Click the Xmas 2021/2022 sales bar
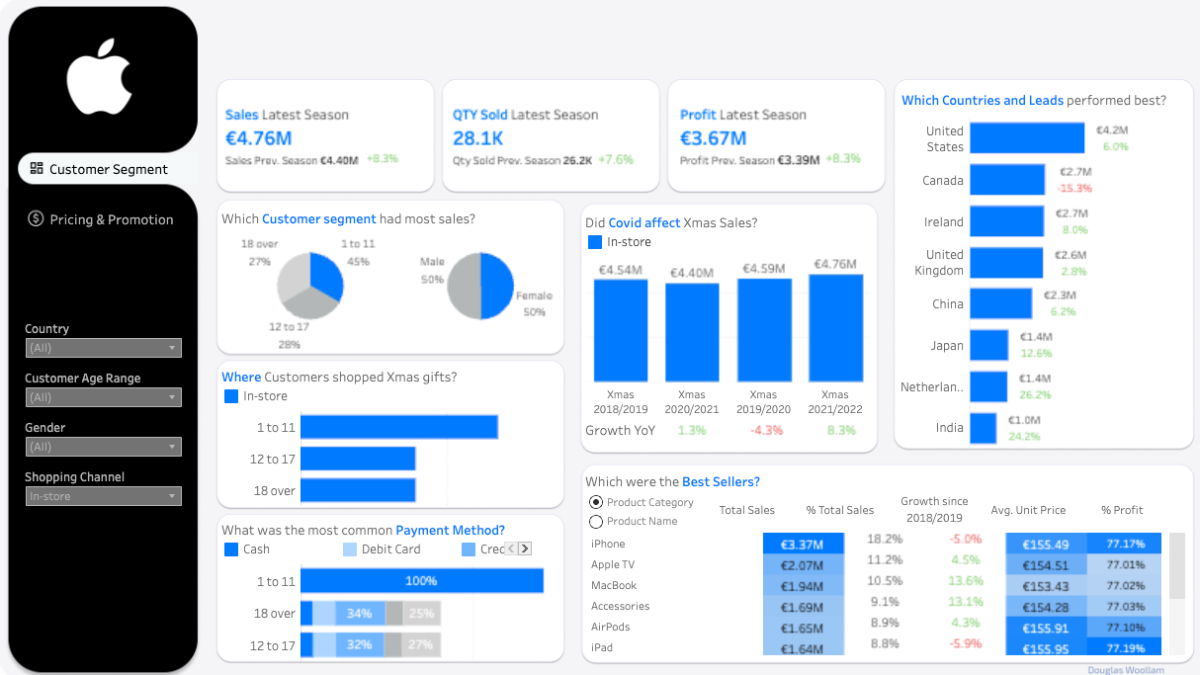 (835, 328)
